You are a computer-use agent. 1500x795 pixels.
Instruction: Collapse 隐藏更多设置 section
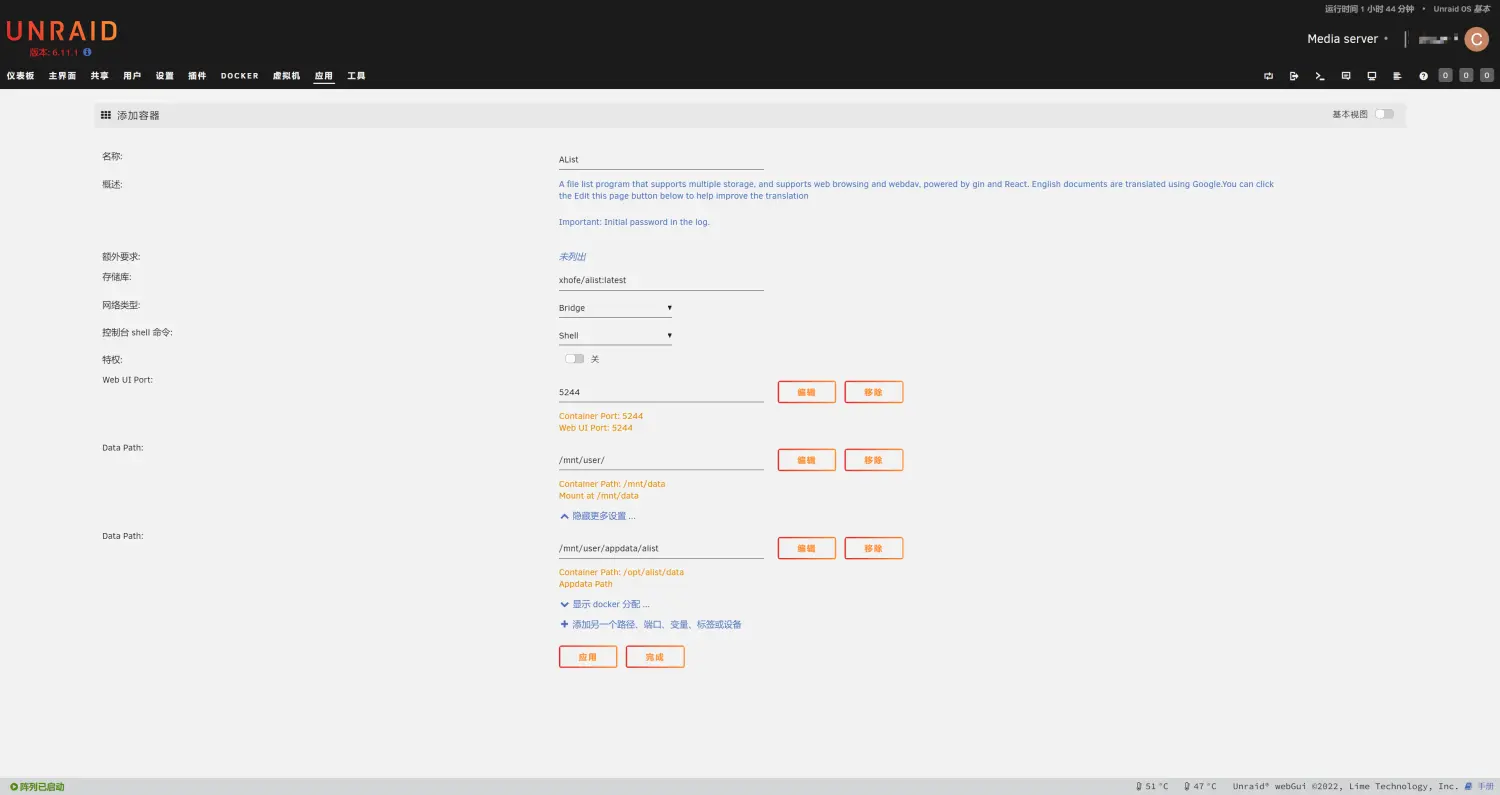pyautogui.click(x=598, y=516)
